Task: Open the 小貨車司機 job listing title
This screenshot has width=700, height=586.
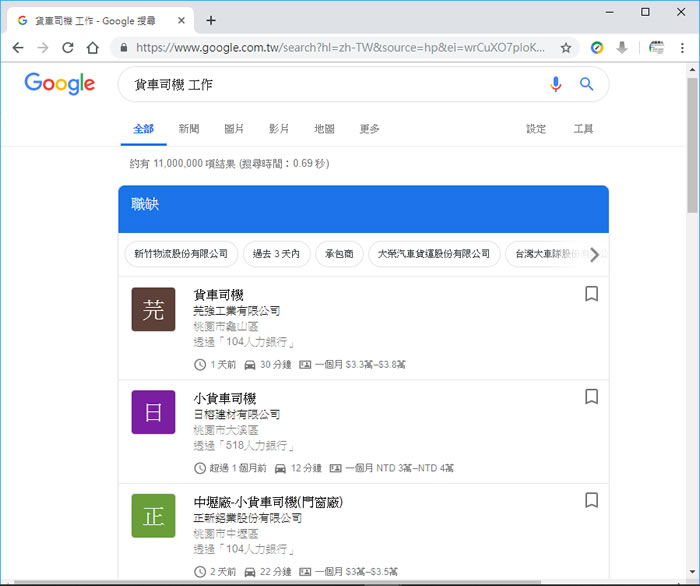Action: (x=225, y=398)
